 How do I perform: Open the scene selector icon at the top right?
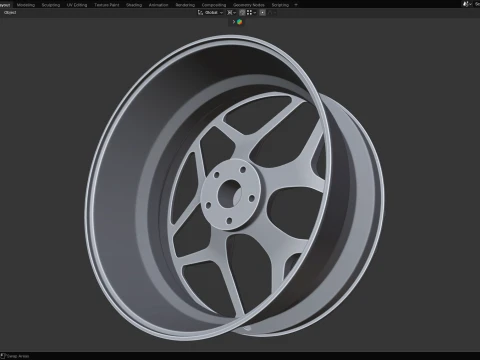click(x=467, y=4)
